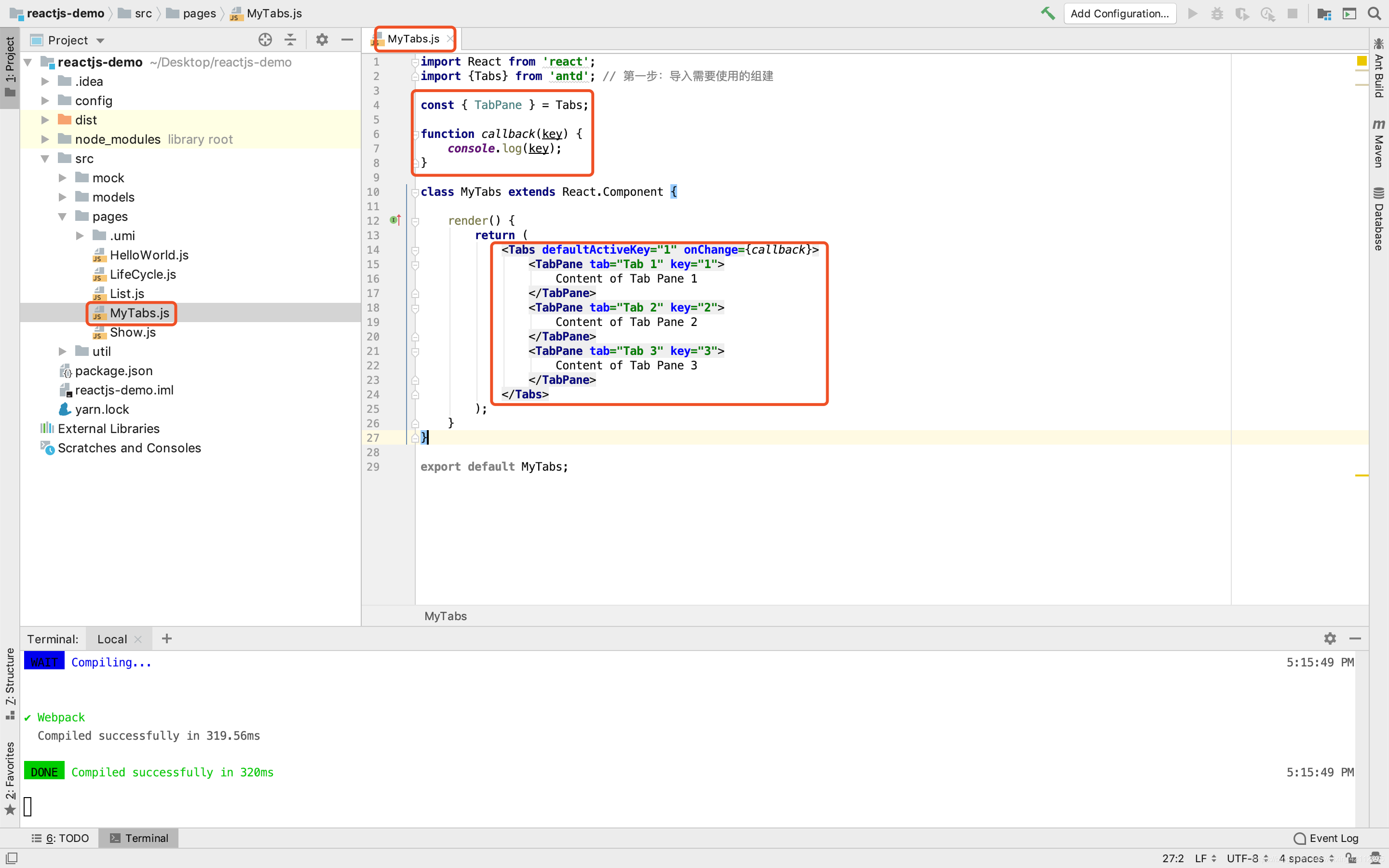Toggle the 1: Project side tool window
The image size is (1389, 868).
(x=10, y=68)
